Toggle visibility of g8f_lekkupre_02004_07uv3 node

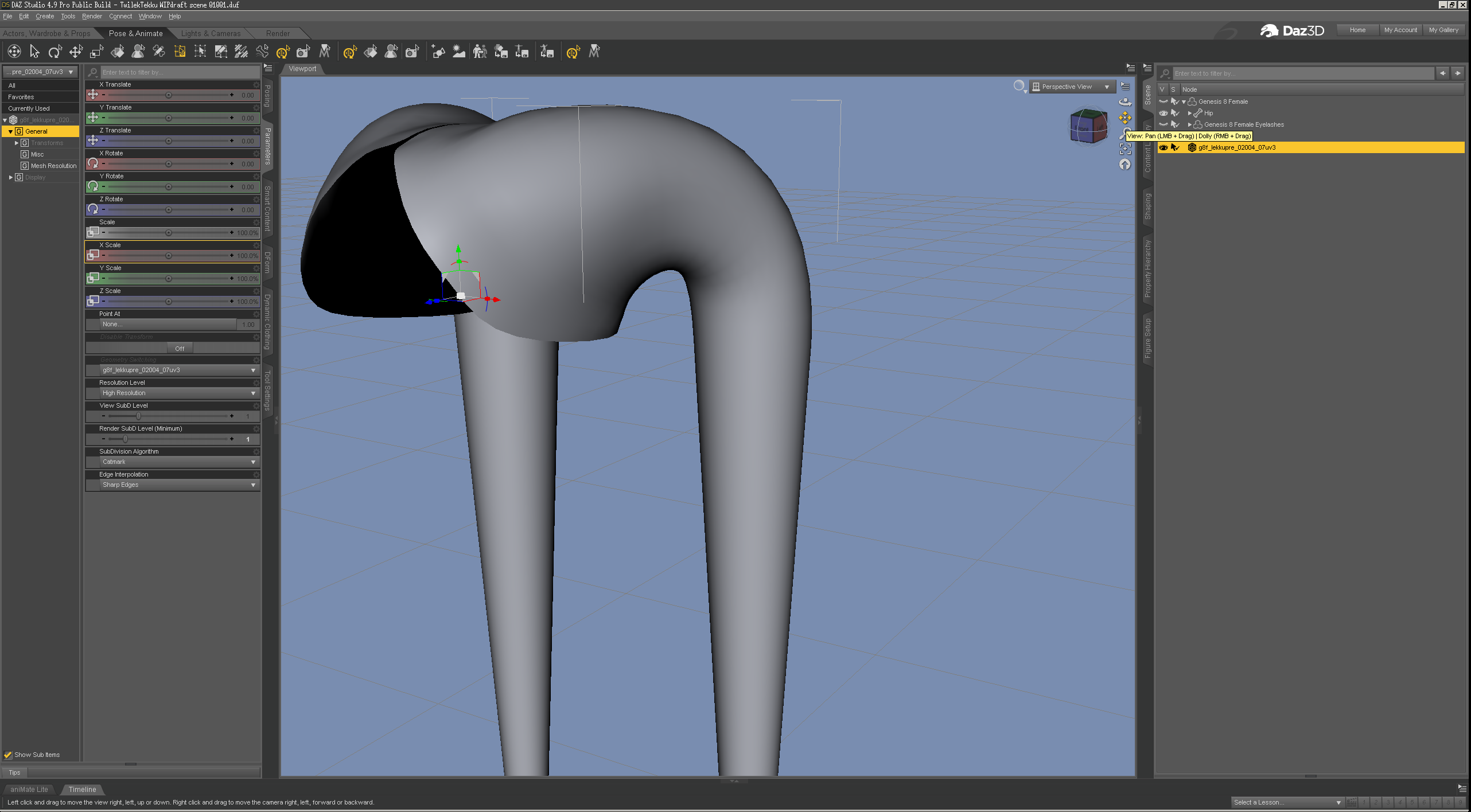coord(1163,147)
